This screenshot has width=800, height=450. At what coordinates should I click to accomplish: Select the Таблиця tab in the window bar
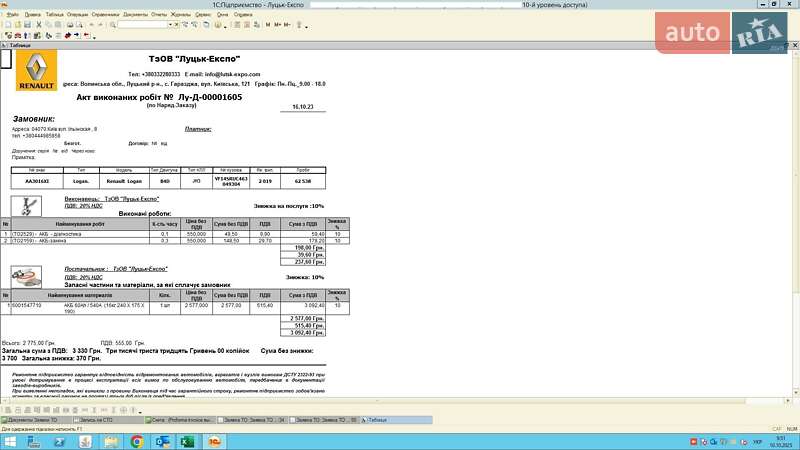375,421
